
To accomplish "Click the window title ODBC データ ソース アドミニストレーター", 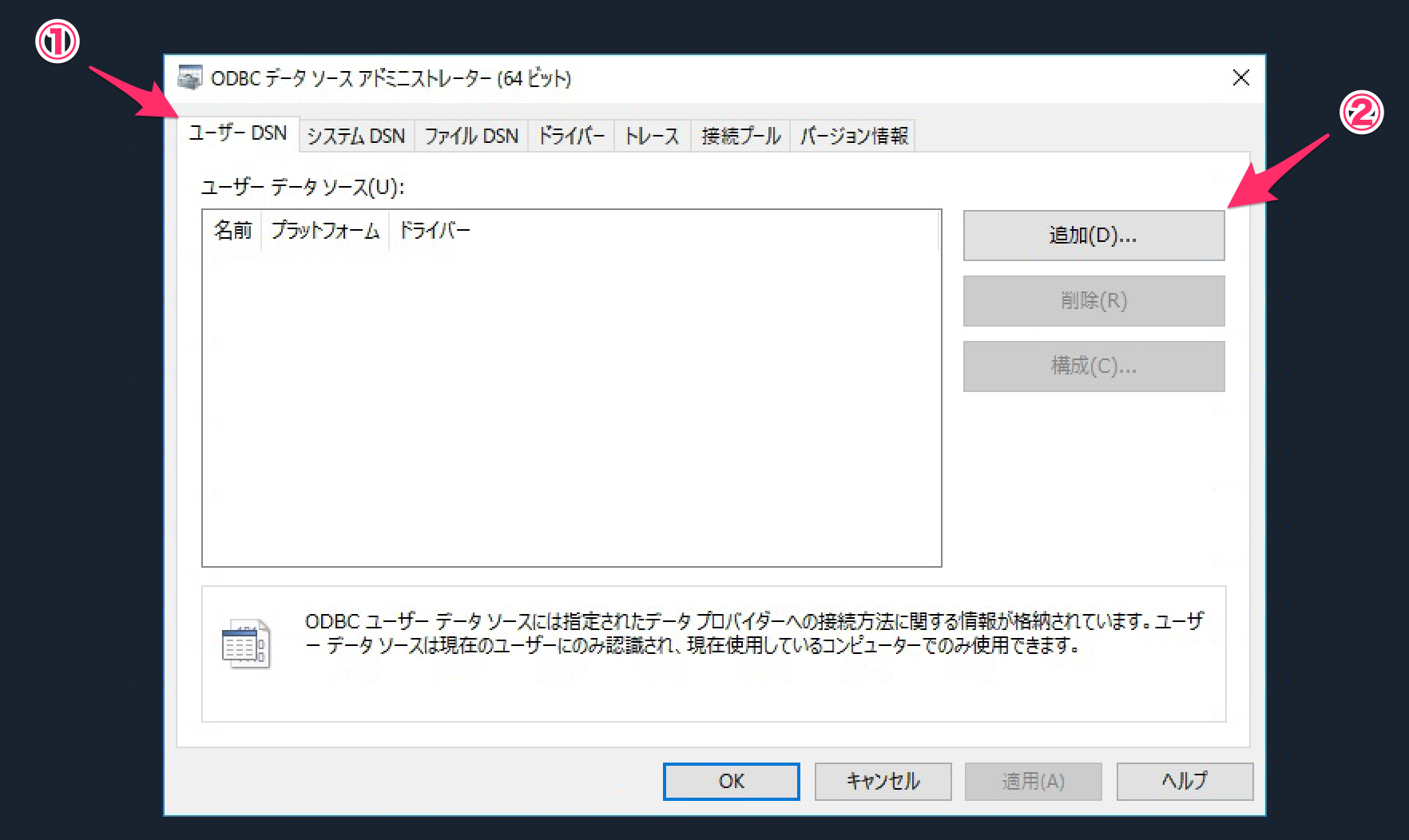I will 391,78.
